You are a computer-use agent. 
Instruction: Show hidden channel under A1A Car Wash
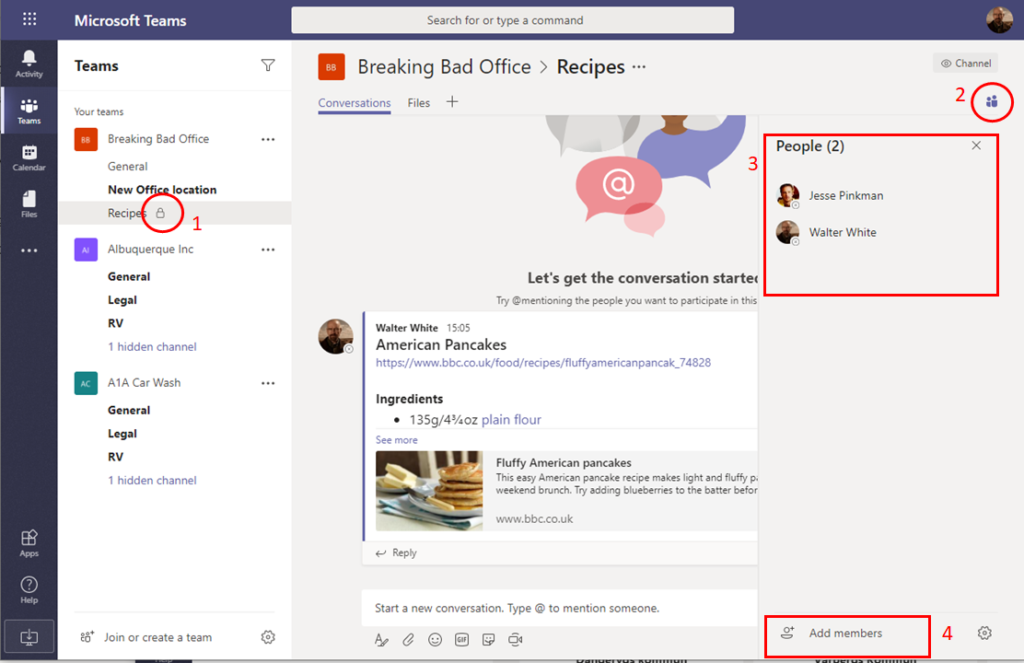pos(152,480)
